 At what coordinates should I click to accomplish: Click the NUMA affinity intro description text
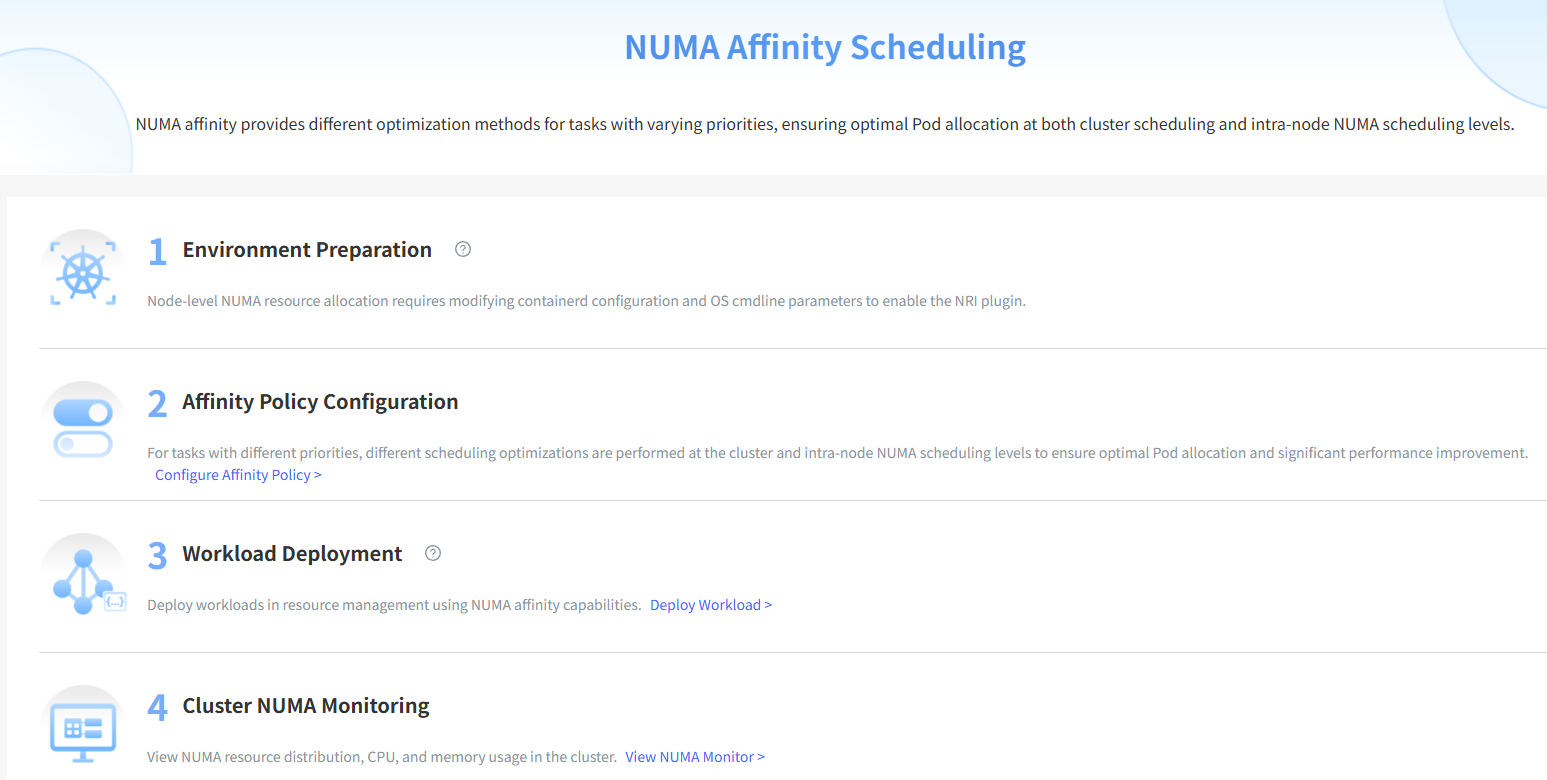pyautogui.click(x=825, y=125)
